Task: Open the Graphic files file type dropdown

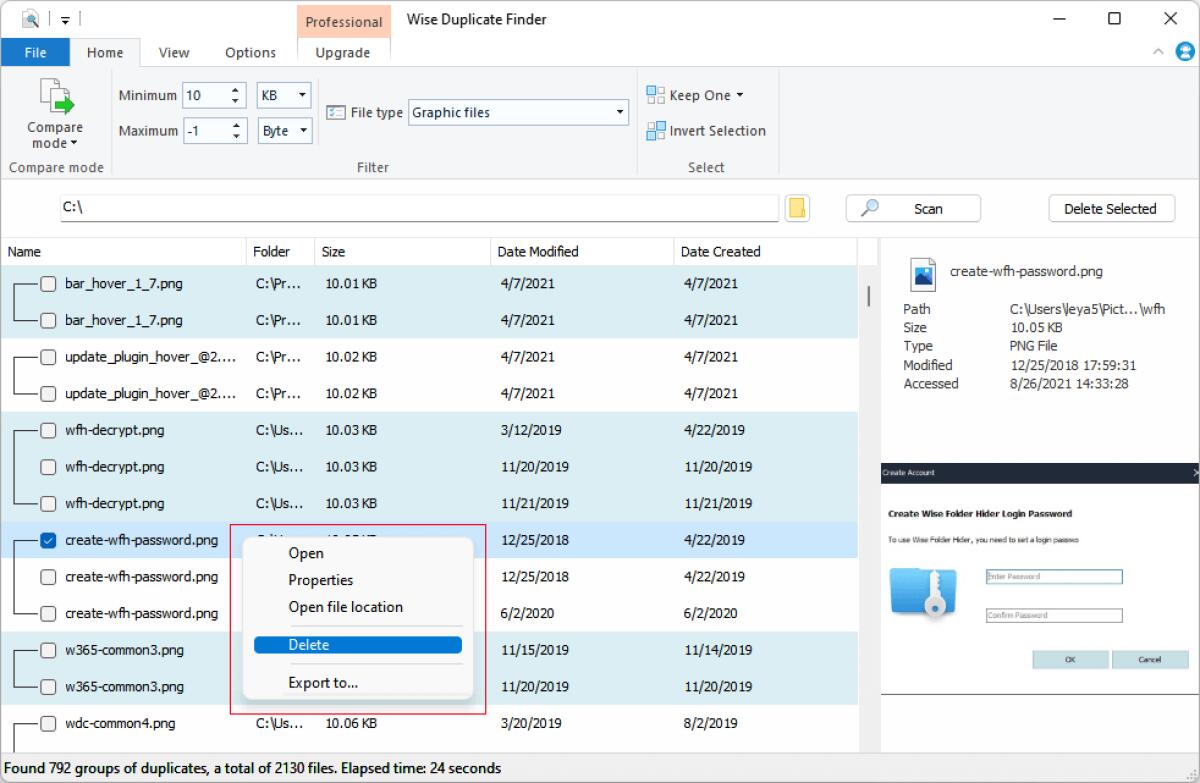Action: [x=618, y=112]
